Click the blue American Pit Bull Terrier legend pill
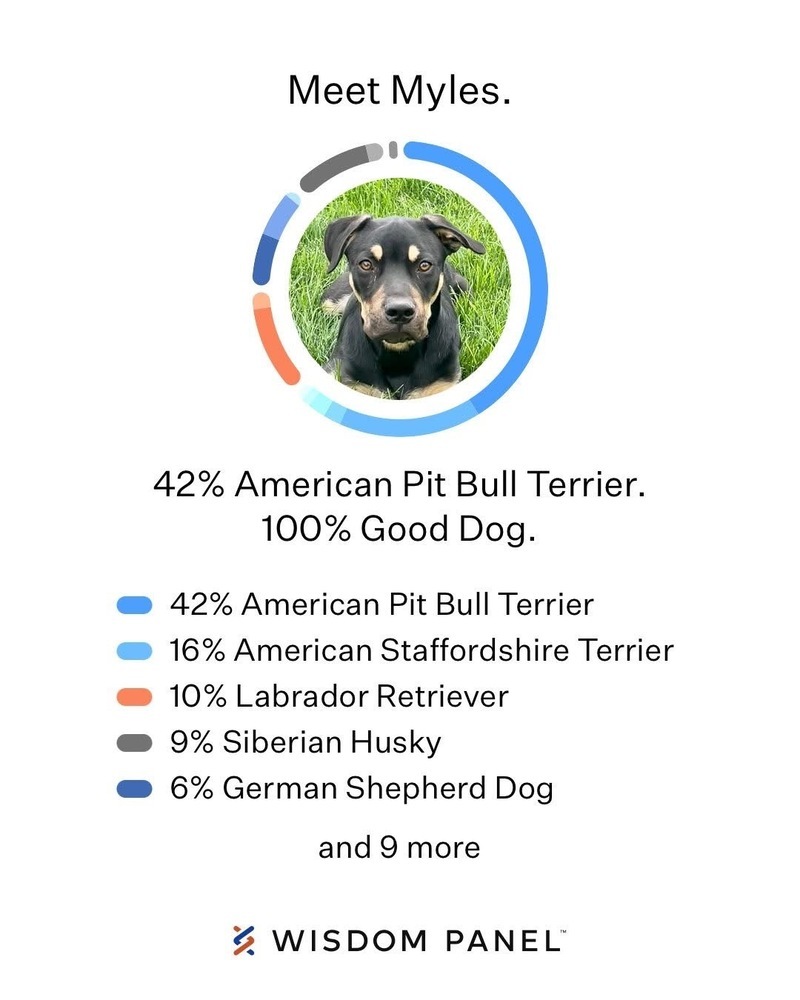The height and width of the screenshot is (1000, 800). tap(135, 605)
